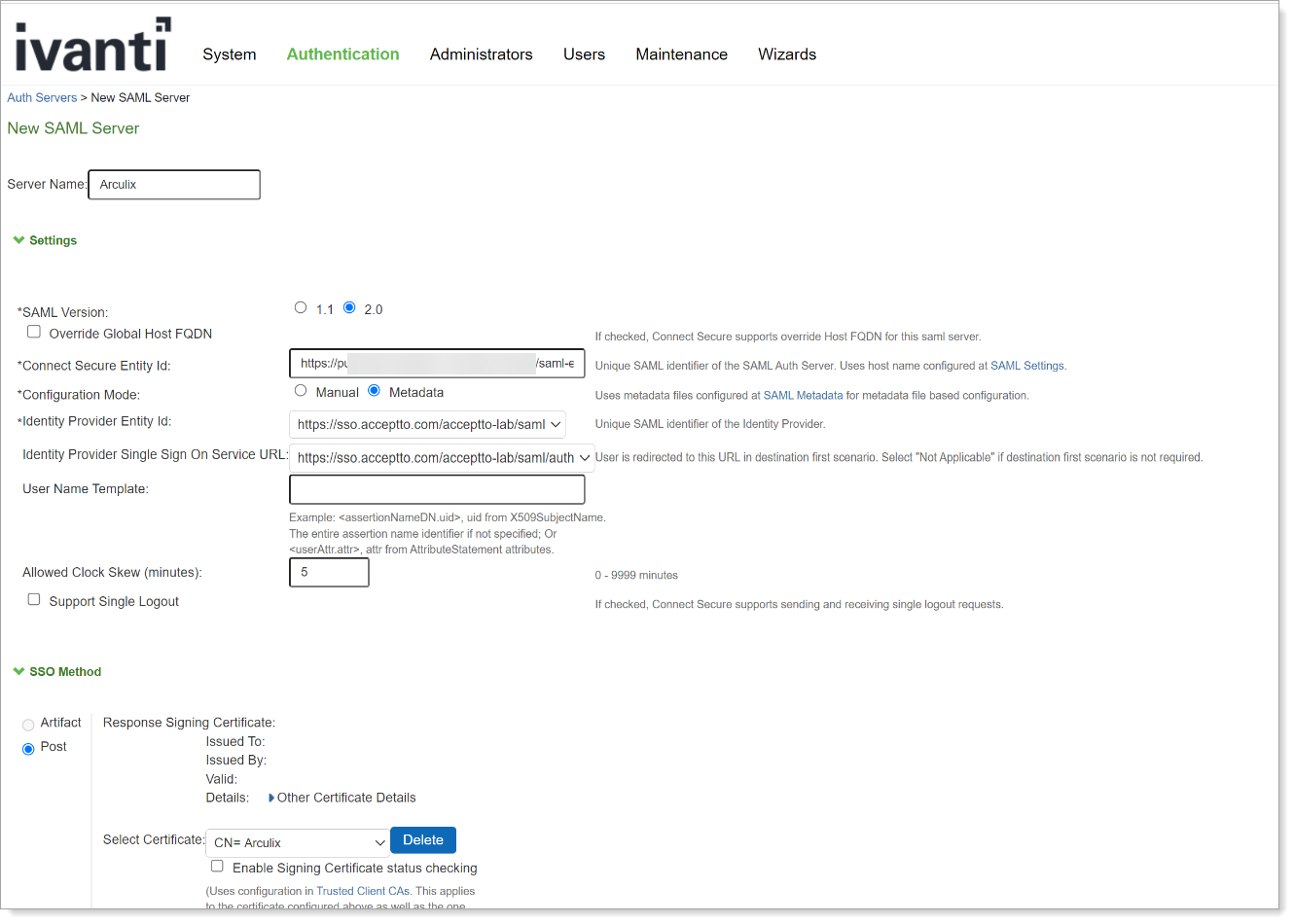Collapse the Settings section

pyautogui.click(x=45, y=240)
